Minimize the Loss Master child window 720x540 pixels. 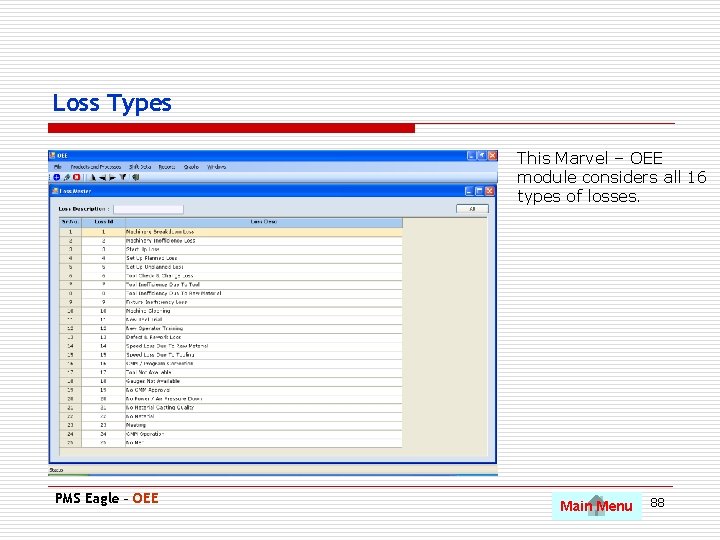[x=469, y=191]
